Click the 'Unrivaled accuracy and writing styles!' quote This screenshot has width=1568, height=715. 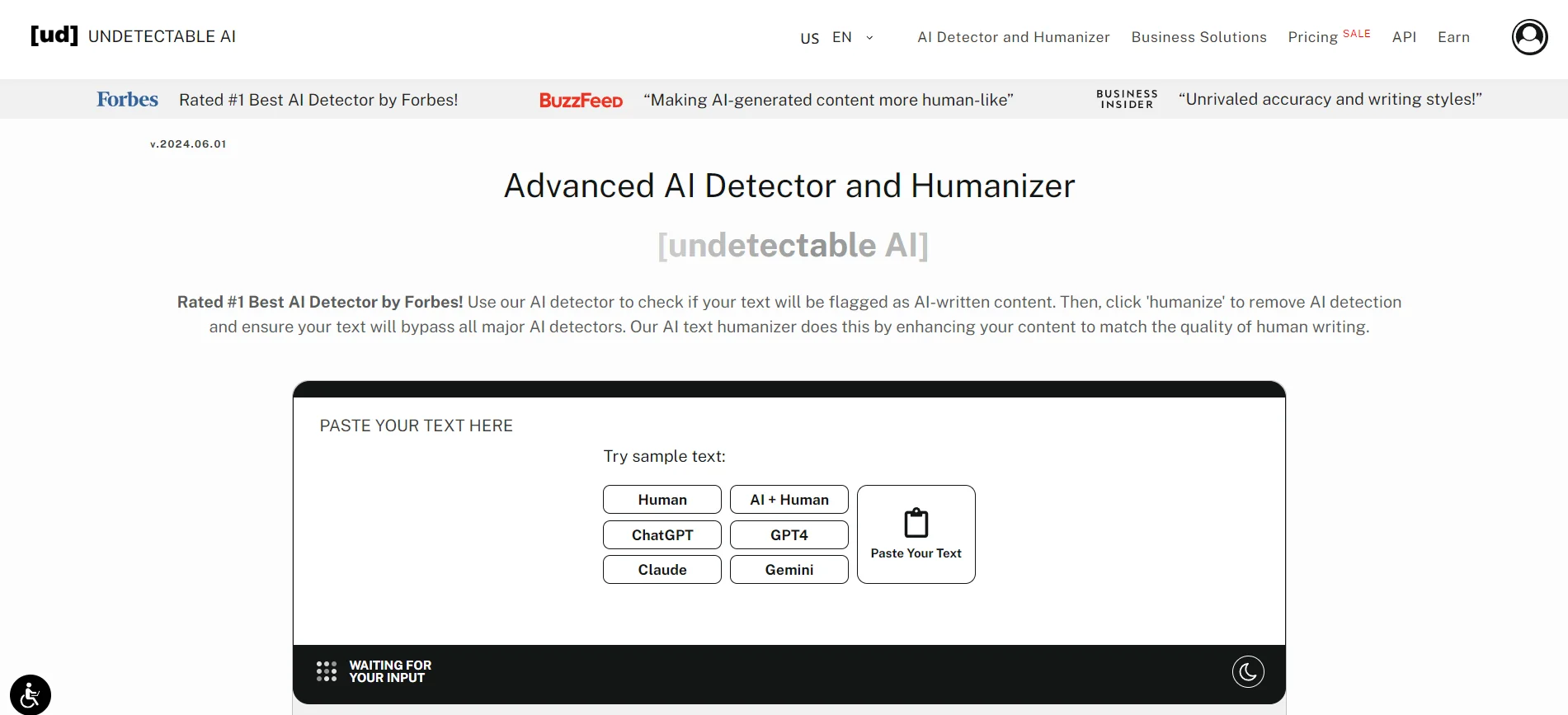[x=1330, y=99]
